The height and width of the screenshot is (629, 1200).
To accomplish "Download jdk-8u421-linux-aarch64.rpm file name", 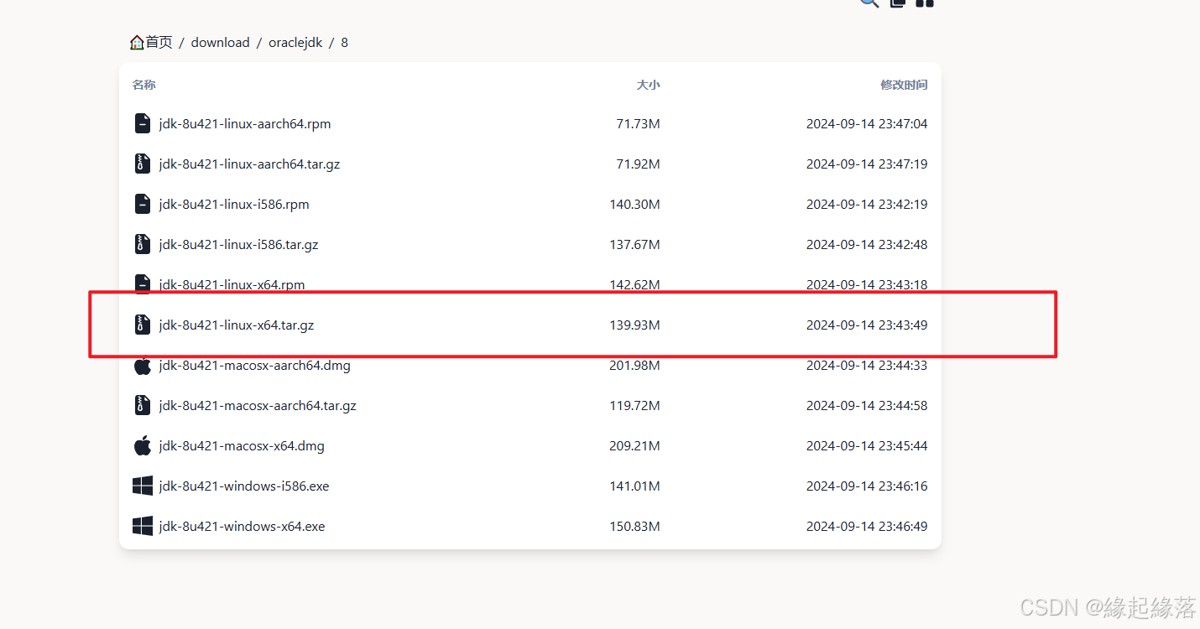I will click(245, 124).
